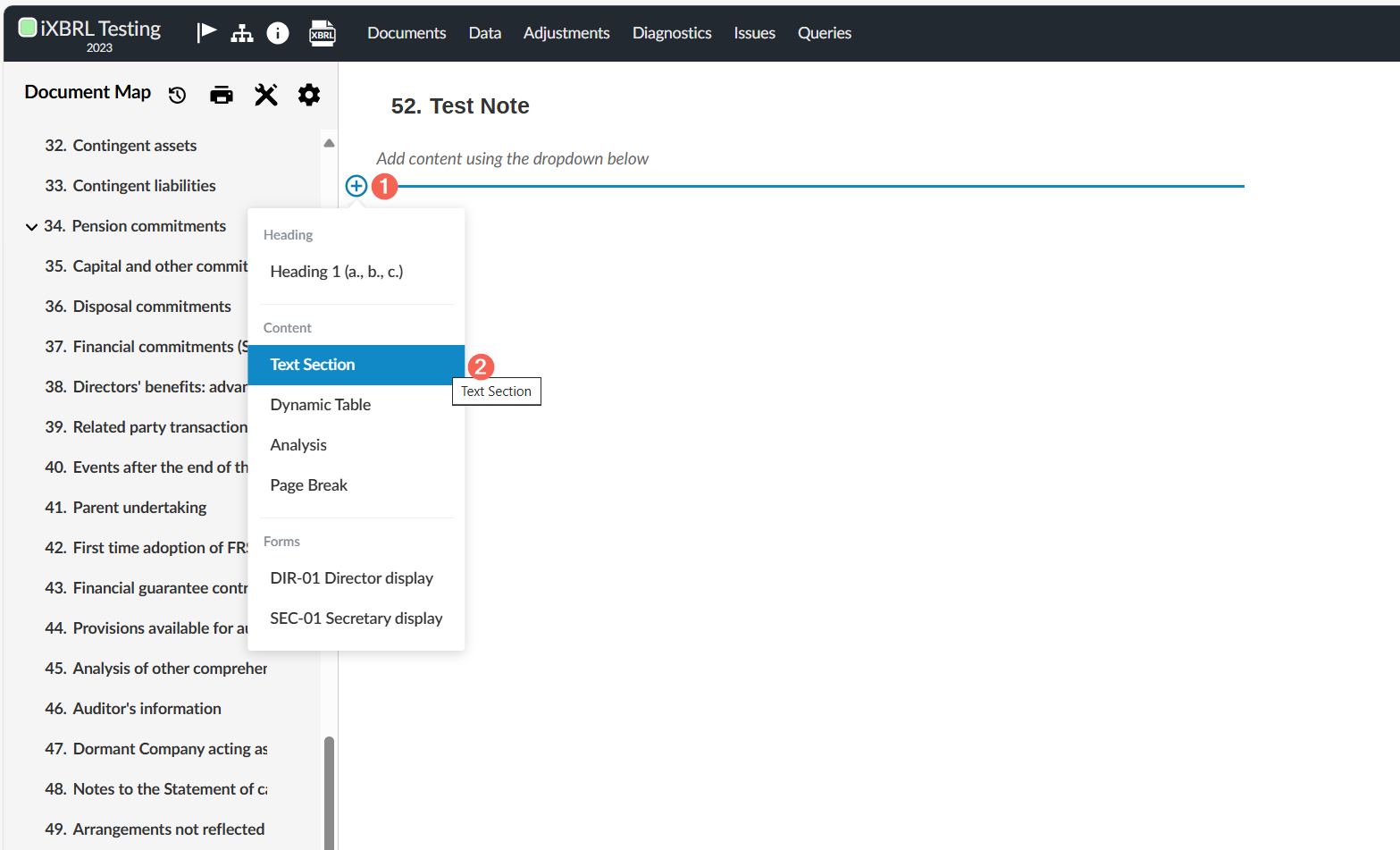Open the tools icon in Document Map

(x=266, y=95)
